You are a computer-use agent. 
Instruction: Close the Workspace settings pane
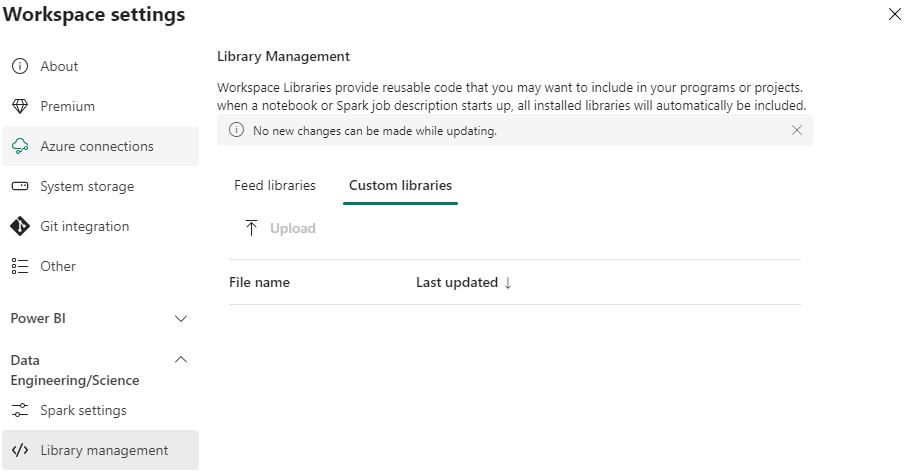[x=894, y=14]
